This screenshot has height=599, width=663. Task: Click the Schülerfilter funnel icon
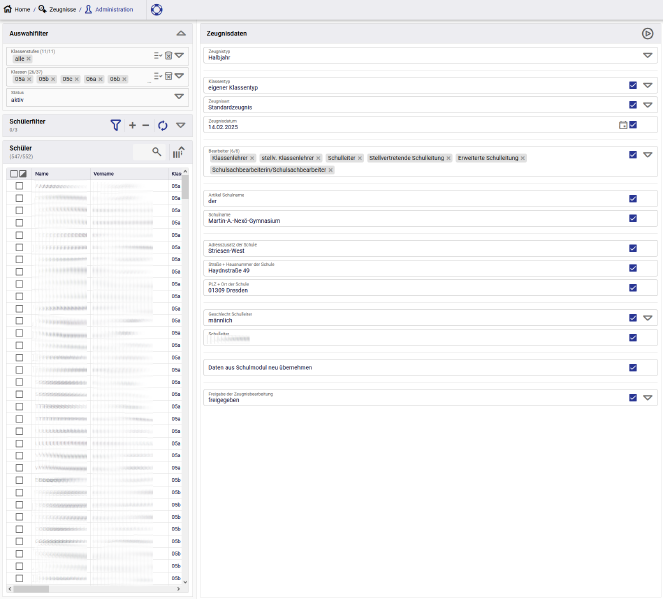[x=116, y=125]
